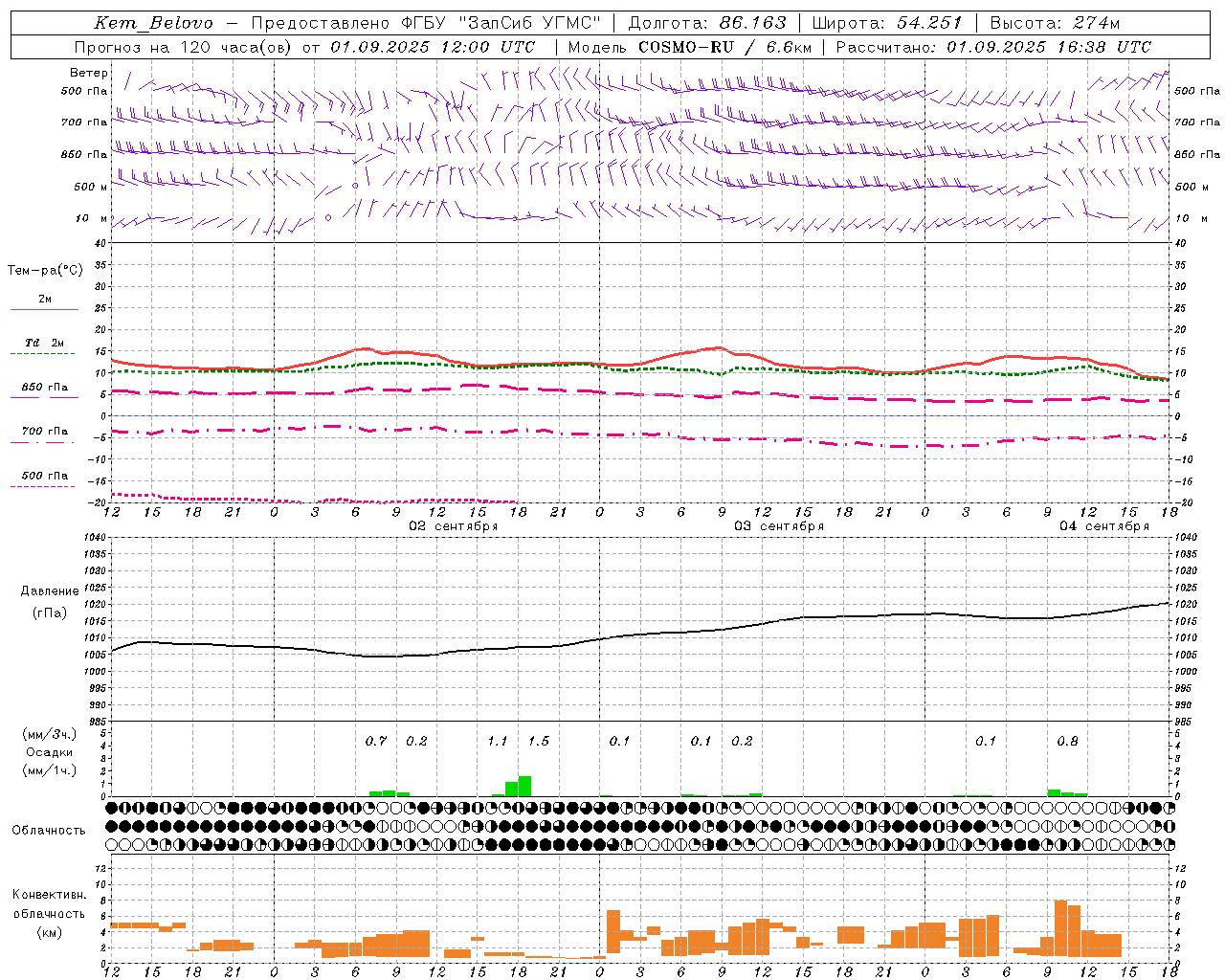The width and height of the screenshot is (1225, 980).
Task: Click the Осадки panel label
Action: pos(49,752)
